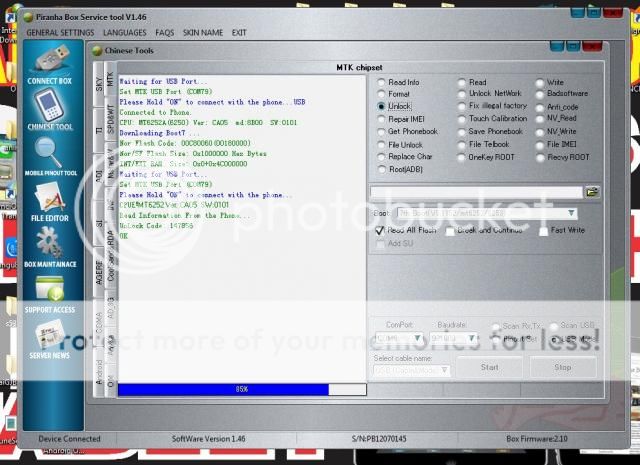Viewport: 640px width, 465px height.
Task: Expand the Boot version dropdown
Action: [x=571, y=213]
